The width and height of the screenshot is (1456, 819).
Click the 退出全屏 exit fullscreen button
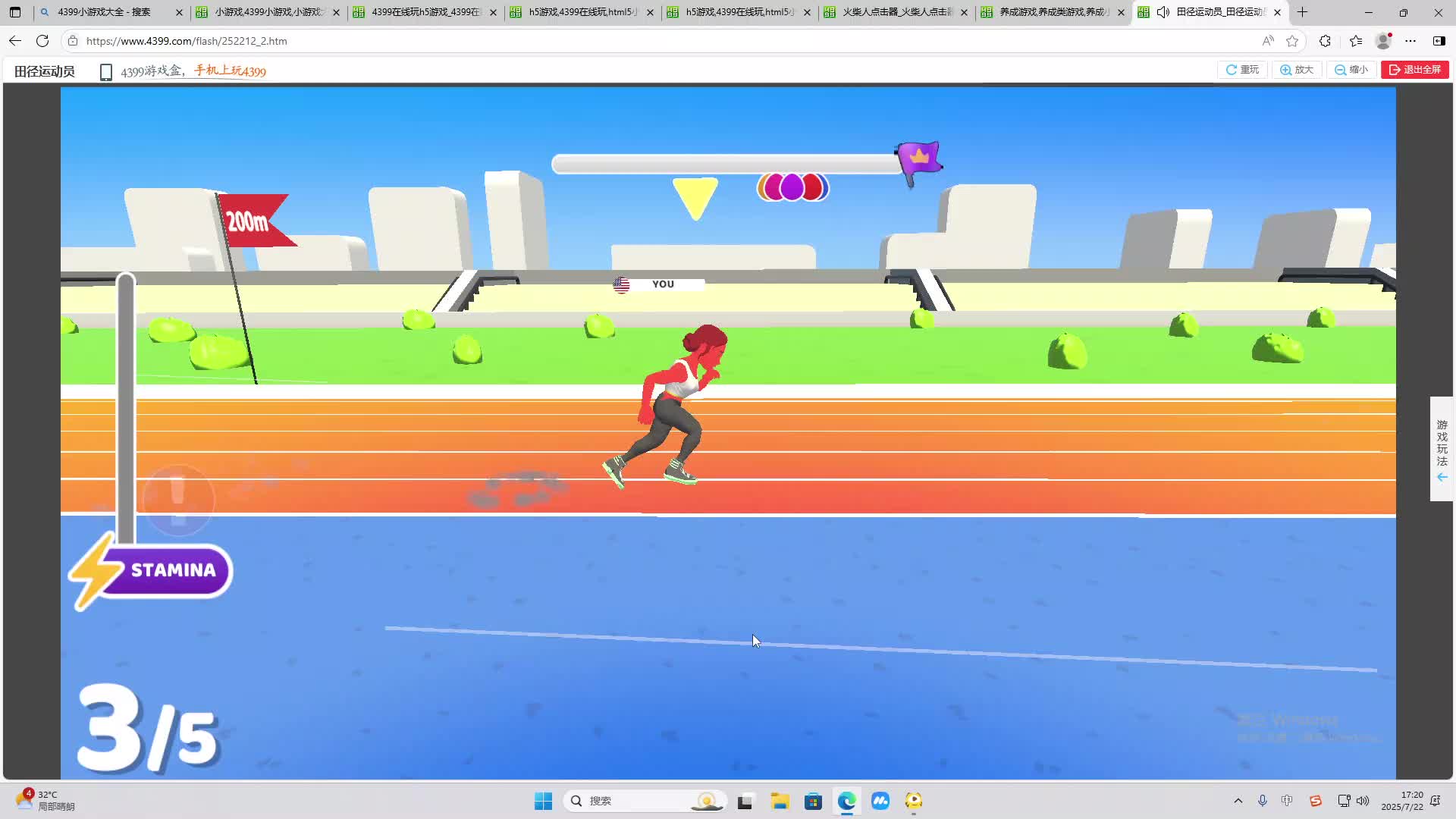pyautogui.click(x=1414, y=70)
